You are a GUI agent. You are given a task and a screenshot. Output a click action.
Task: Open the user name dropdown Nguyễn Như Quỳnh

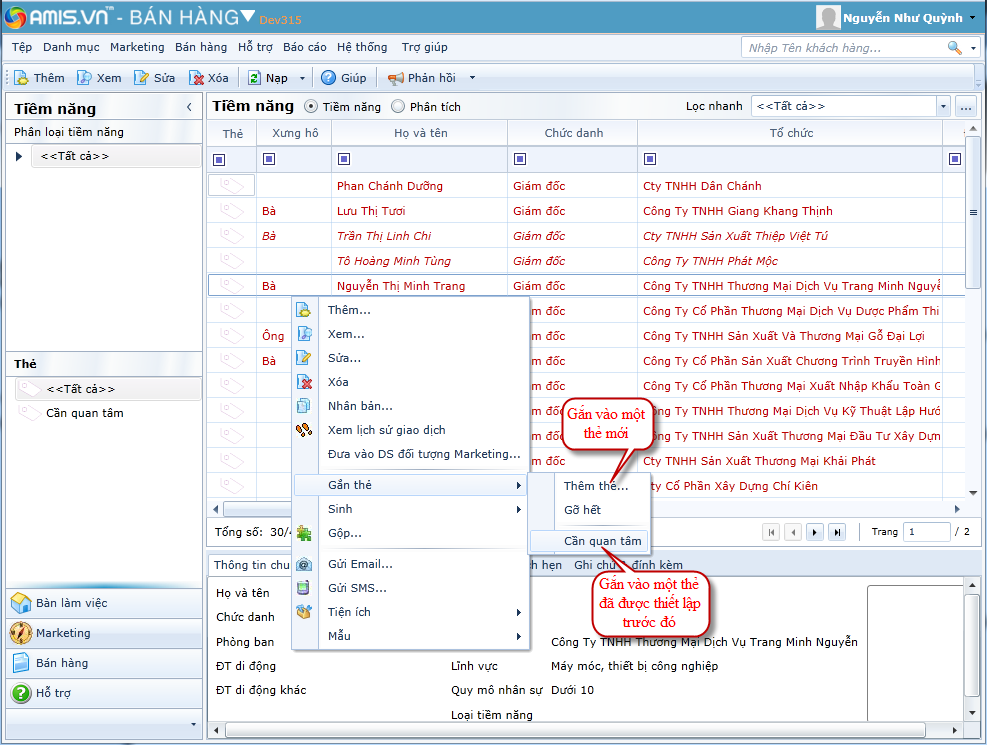pos(970,17)
